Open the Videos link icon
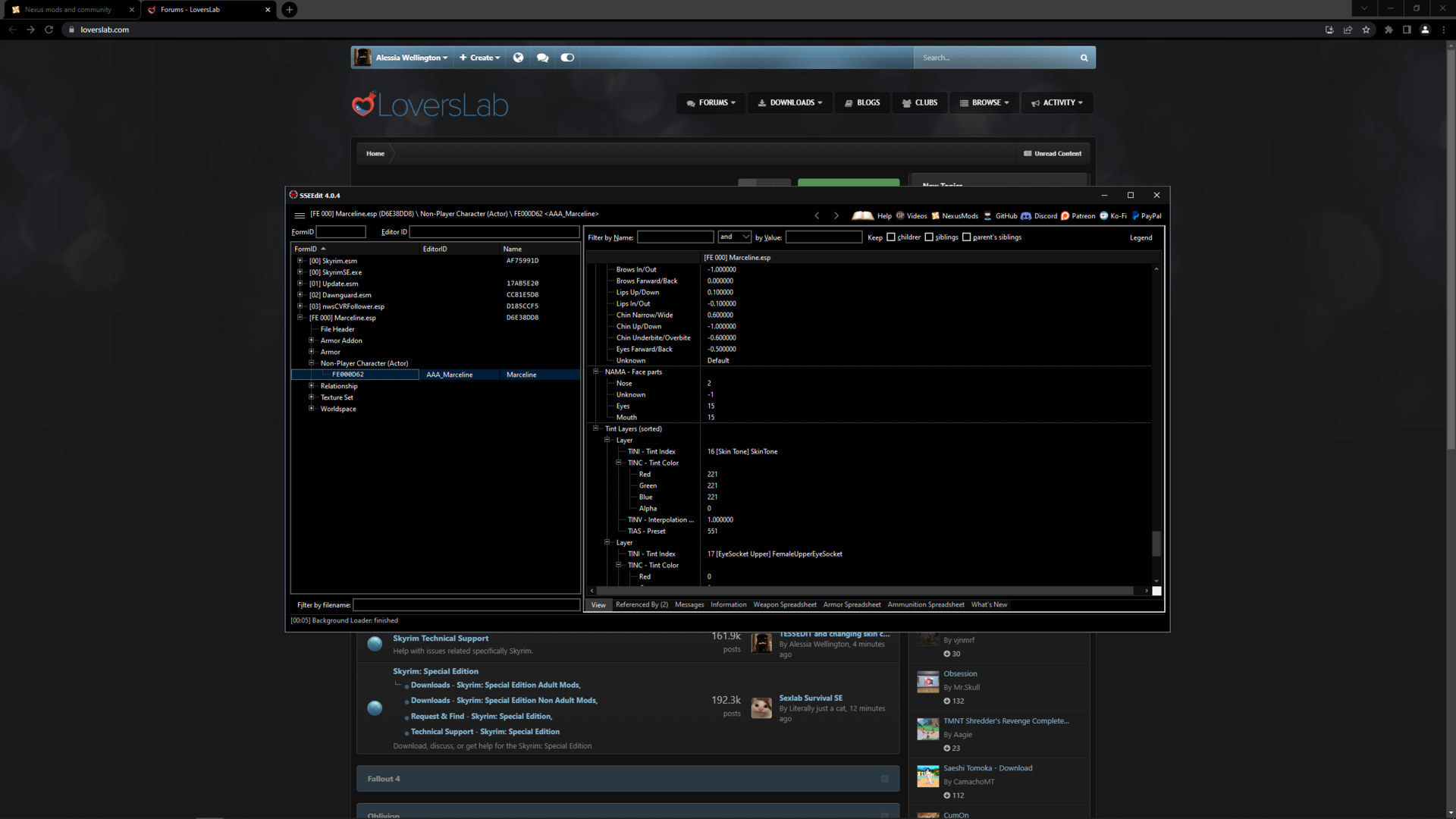1456x819 pixels. coord(900,215)
